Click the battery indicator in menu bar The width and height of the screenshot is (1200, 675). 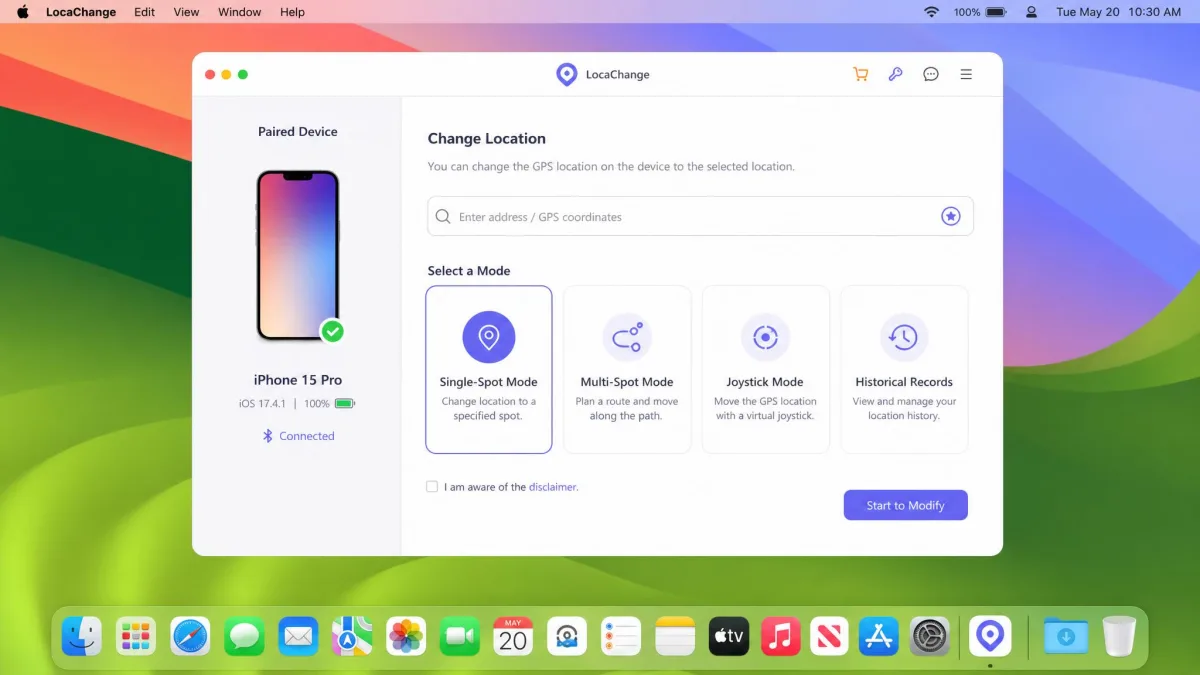(980, 12)
